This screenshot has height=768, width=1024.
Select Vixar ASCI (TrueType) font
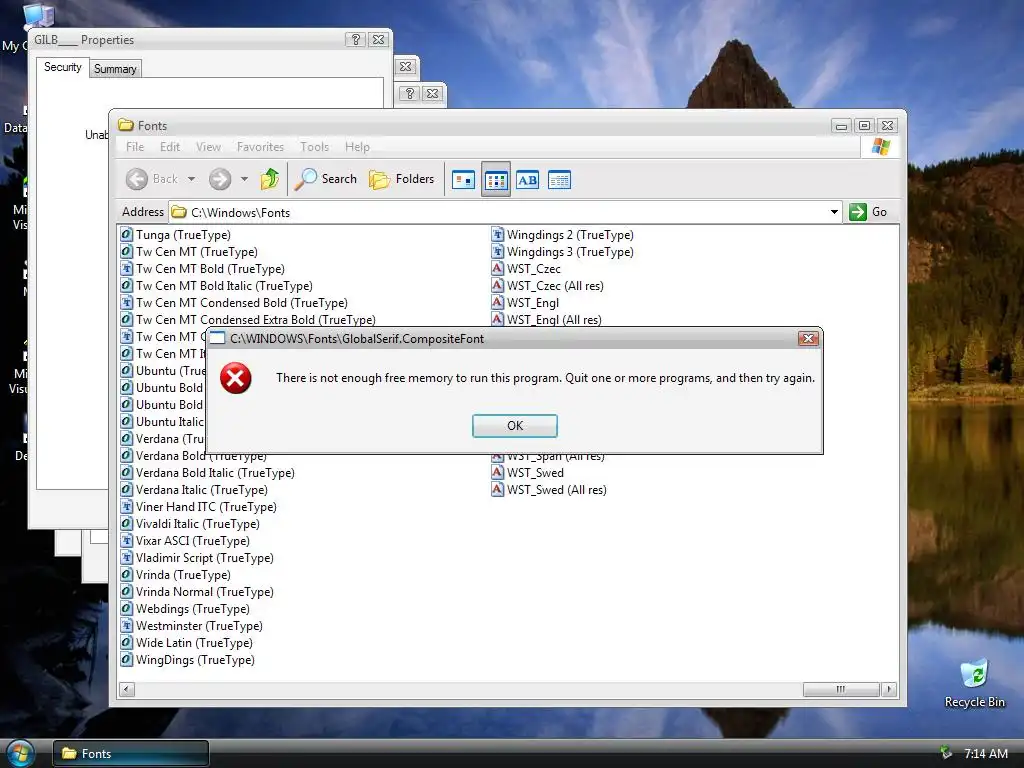185,541
